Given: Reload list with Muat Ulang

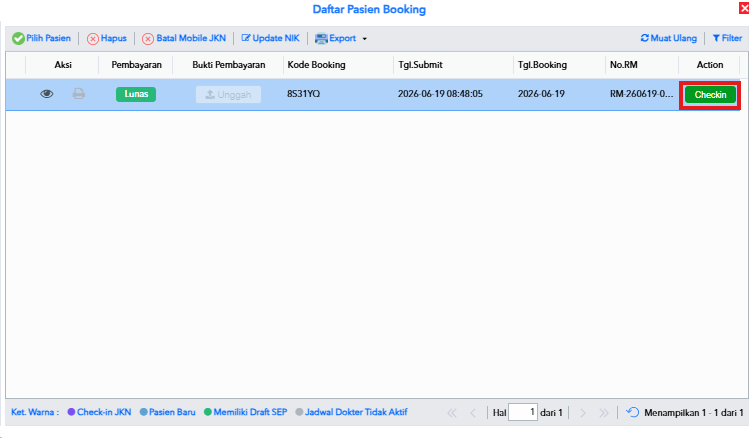Looking at the screenshot, I should (668, 38).
